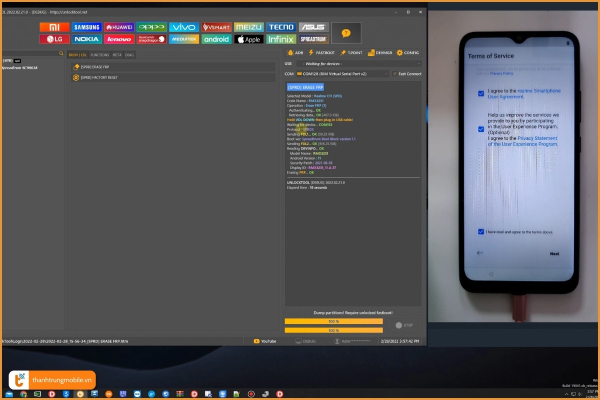Select the MediaTek chipset logo
Image resolution: width=600 pixels, height=400 pixels.
183,39
